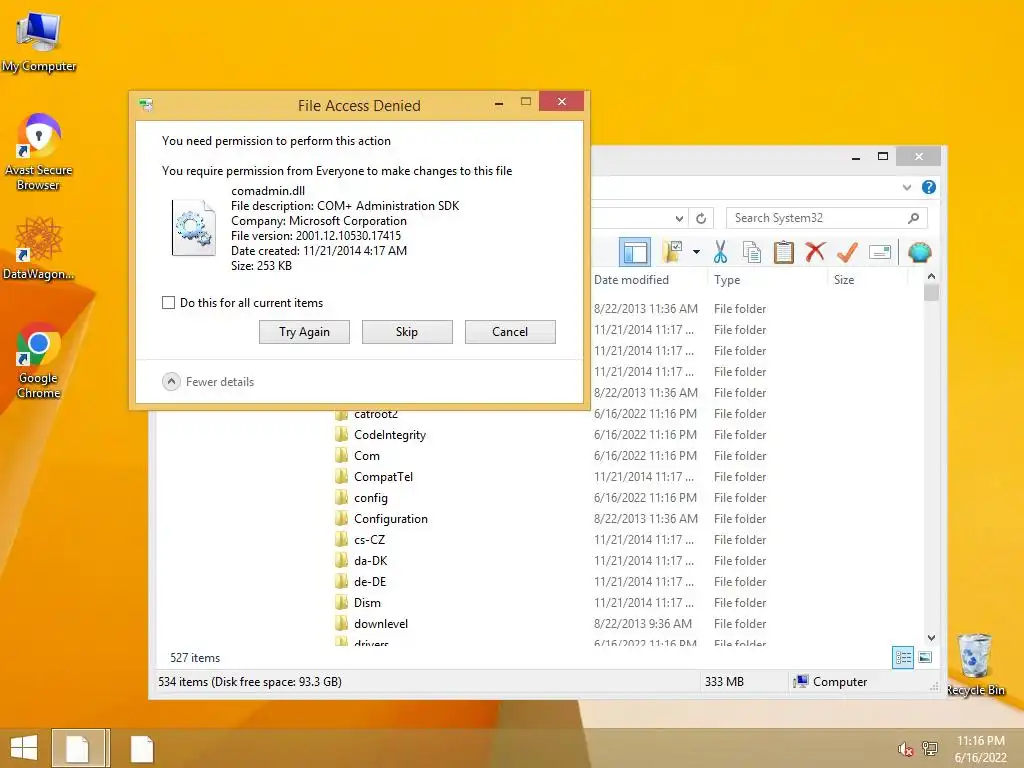Open the blue Help question mark
Image resolution: width=1024 pixels, height=768 pixels.
(929, 187)
